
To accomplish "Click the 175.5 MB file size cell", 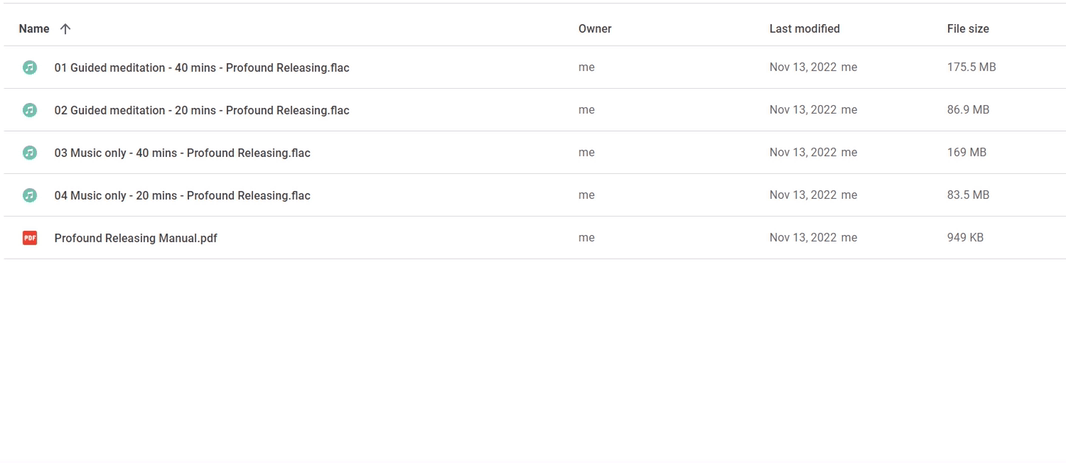I will pos(971,67).
